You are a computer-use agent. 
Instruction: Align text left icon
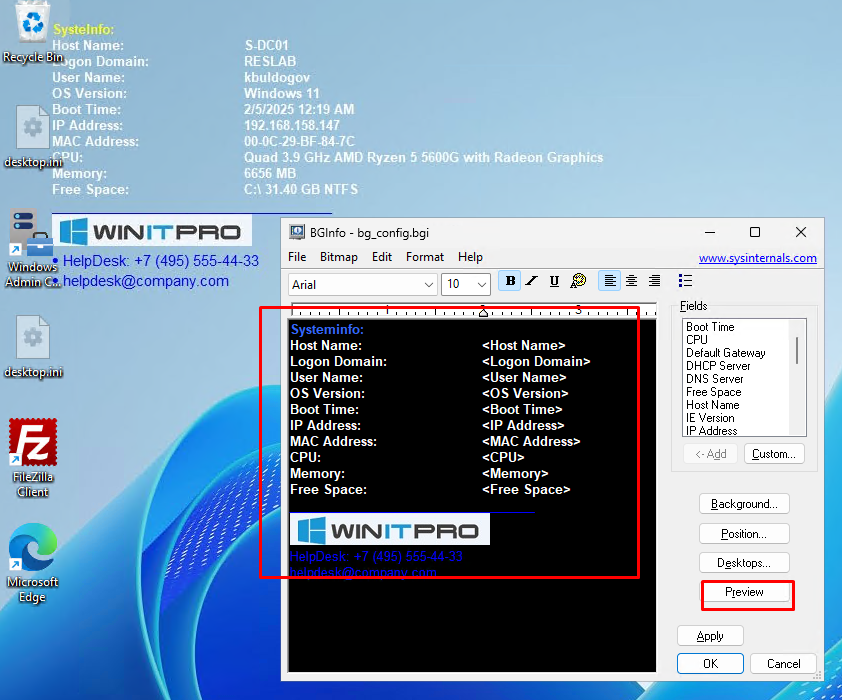click(609, 281)
